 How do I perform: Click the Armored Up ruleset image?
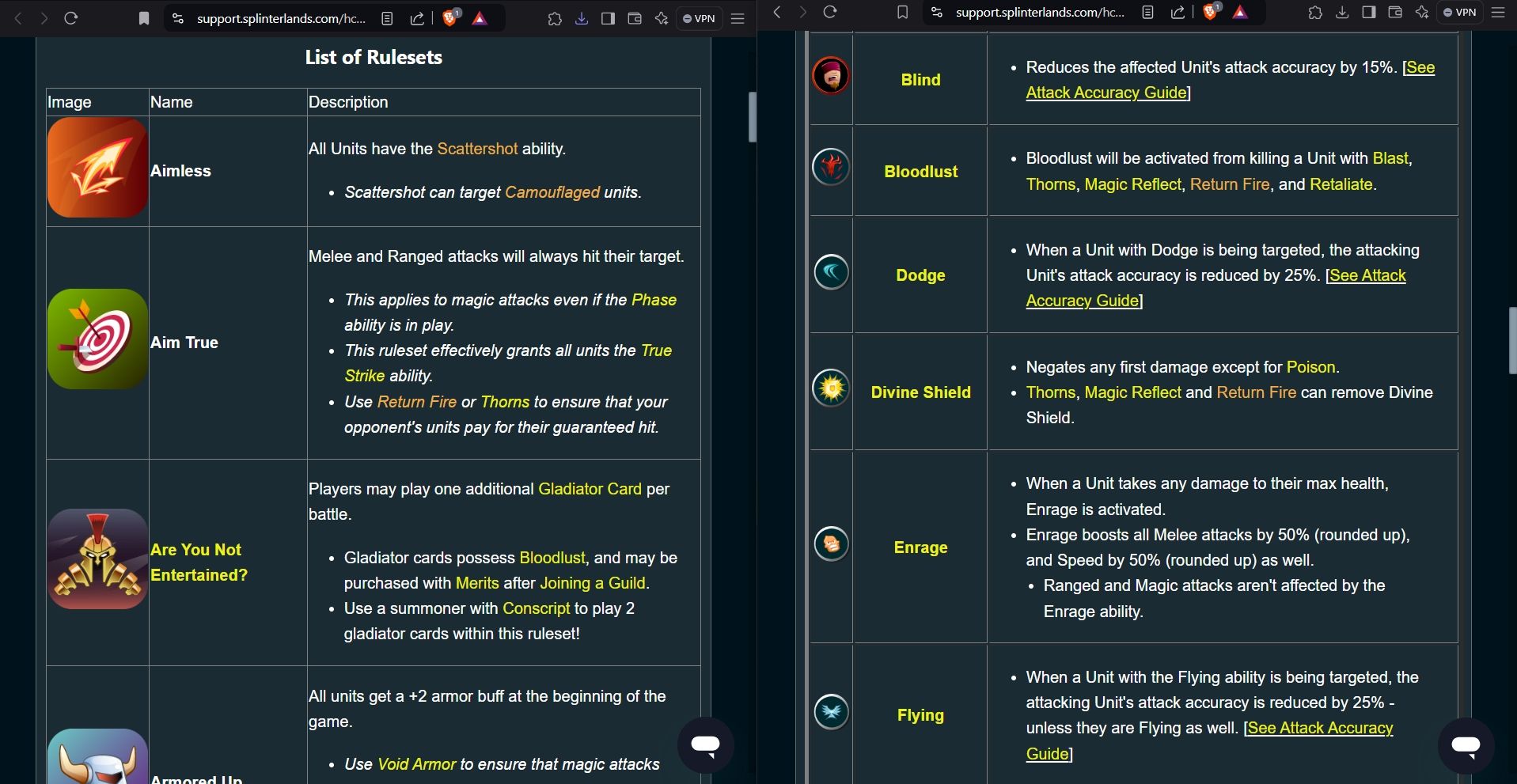tap(97, 756)
